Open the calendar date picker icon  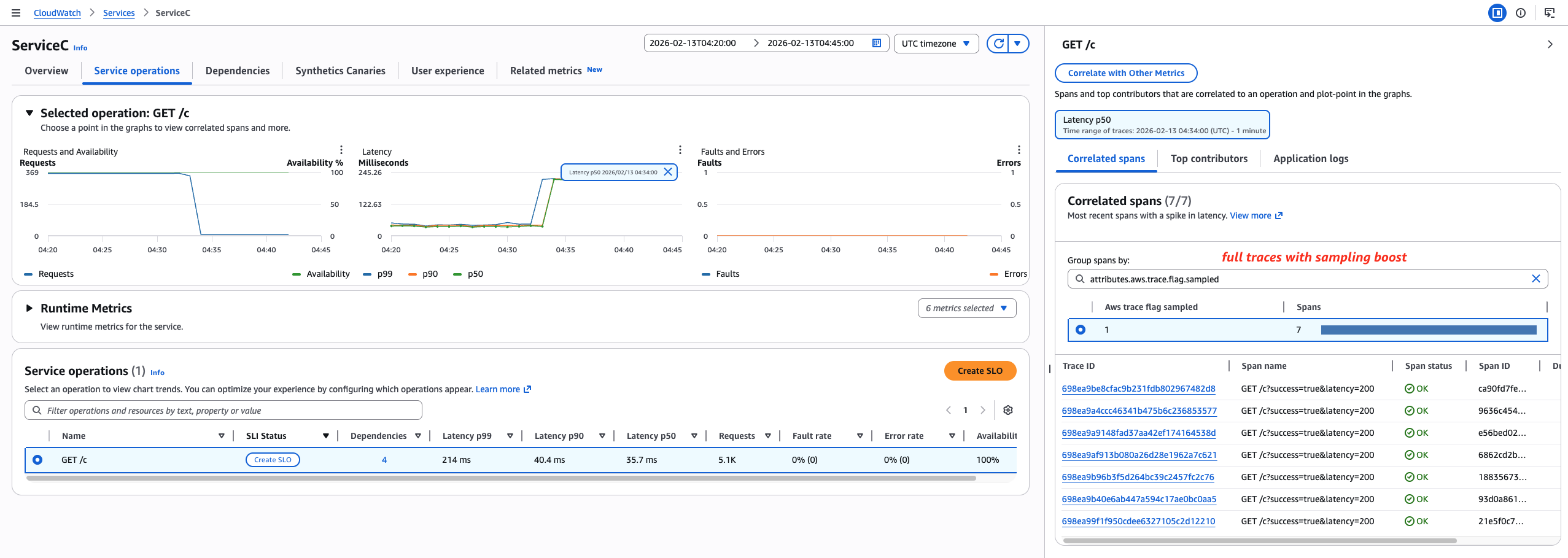pyautogui.click(x=877, y=43)
